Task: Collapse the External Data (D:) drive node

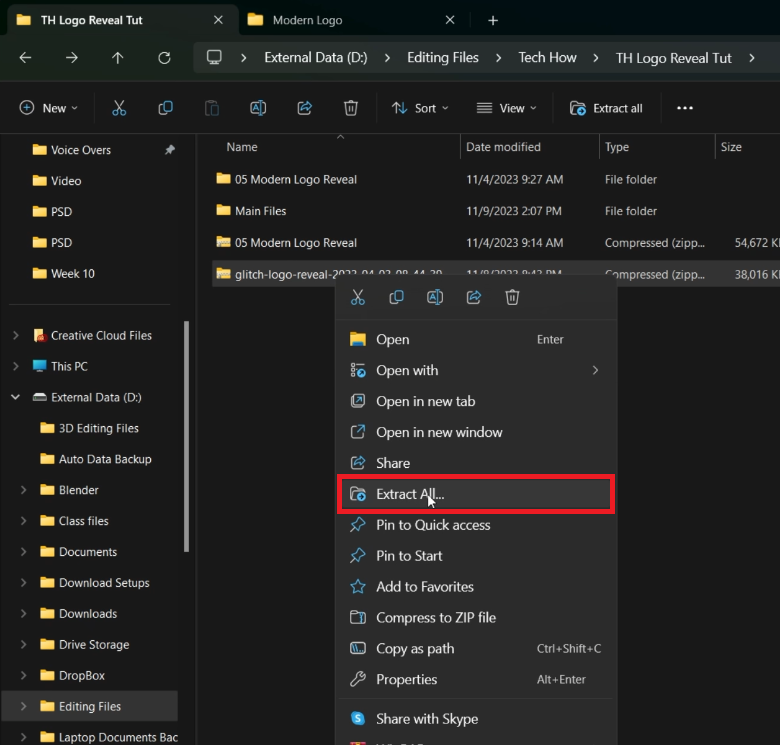Action: (15, 397)
